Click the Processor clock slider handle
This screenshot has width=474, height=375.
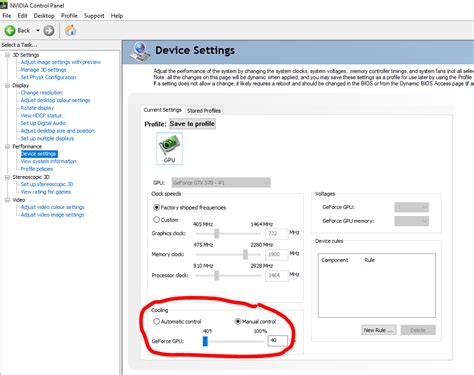pos(217,275)
